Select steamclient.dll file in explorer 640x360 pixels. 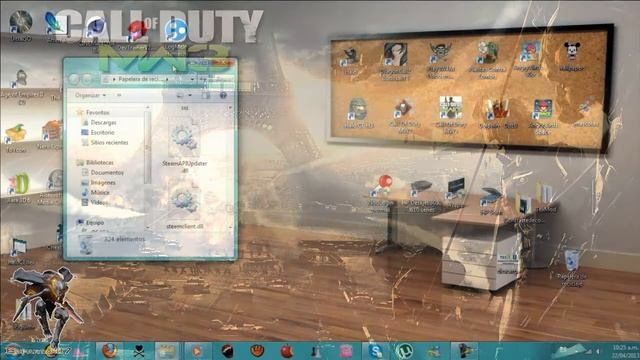(x=184, y=205)
